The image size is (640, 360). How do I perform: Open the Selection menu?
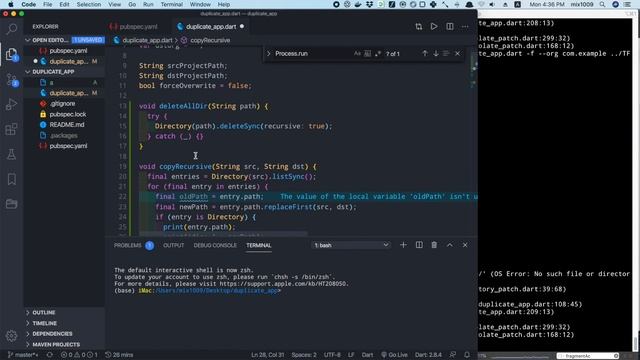coord(89,4)
